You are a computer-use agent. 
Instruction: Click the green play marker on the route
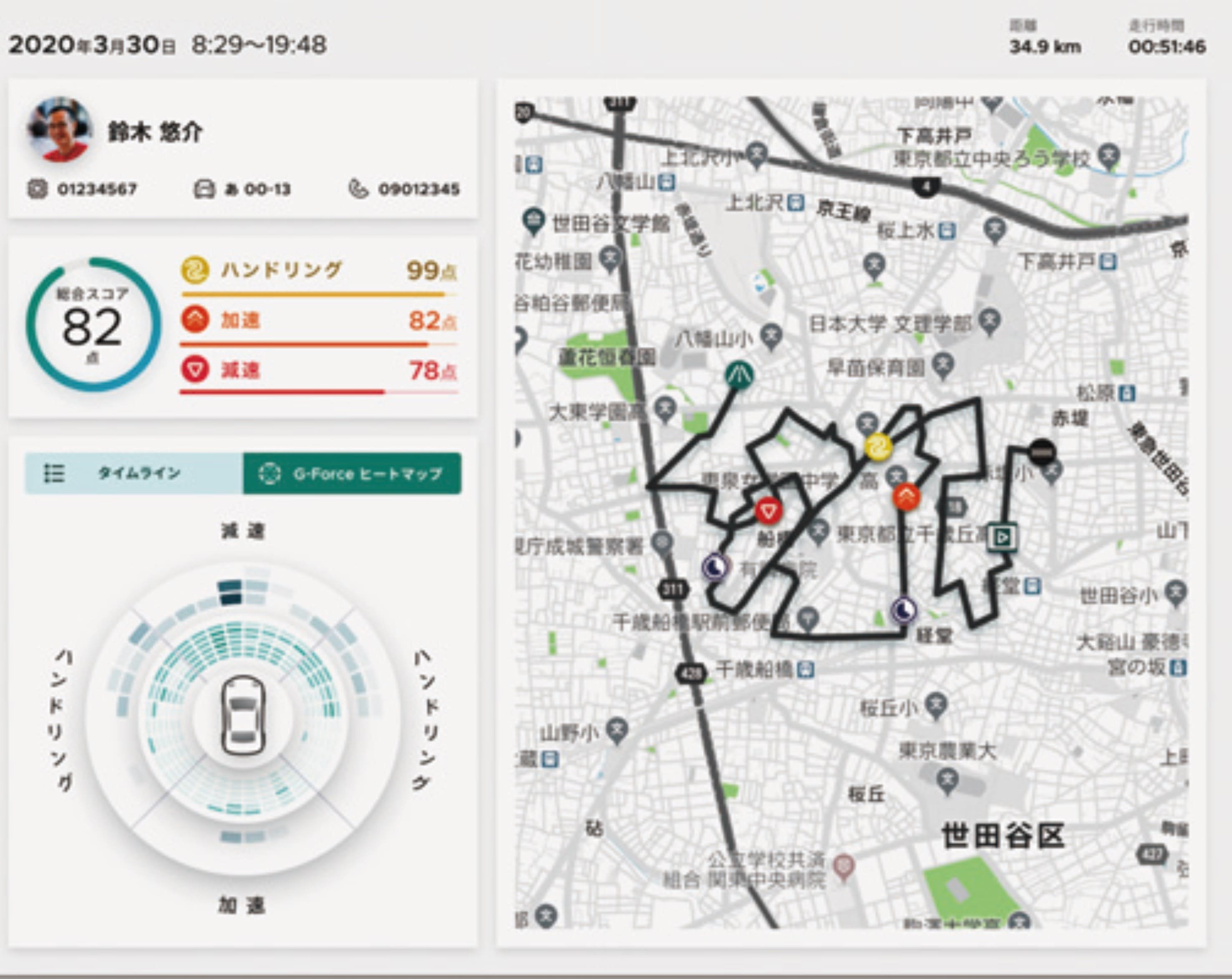(1002, 537)
